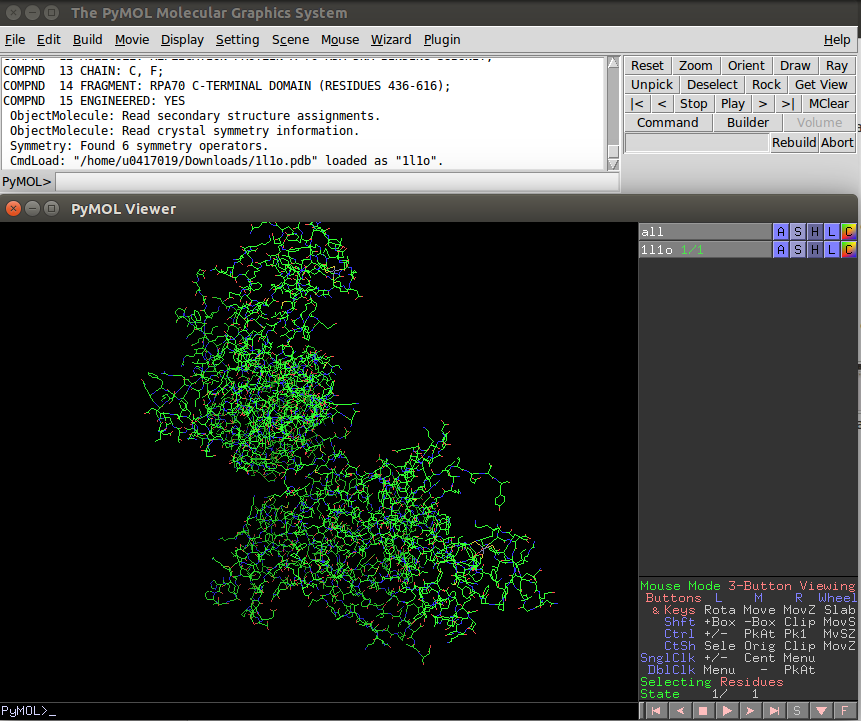This screenshot has height=721, width=861.
Task: Open the File menu
Action: (15, 40)
